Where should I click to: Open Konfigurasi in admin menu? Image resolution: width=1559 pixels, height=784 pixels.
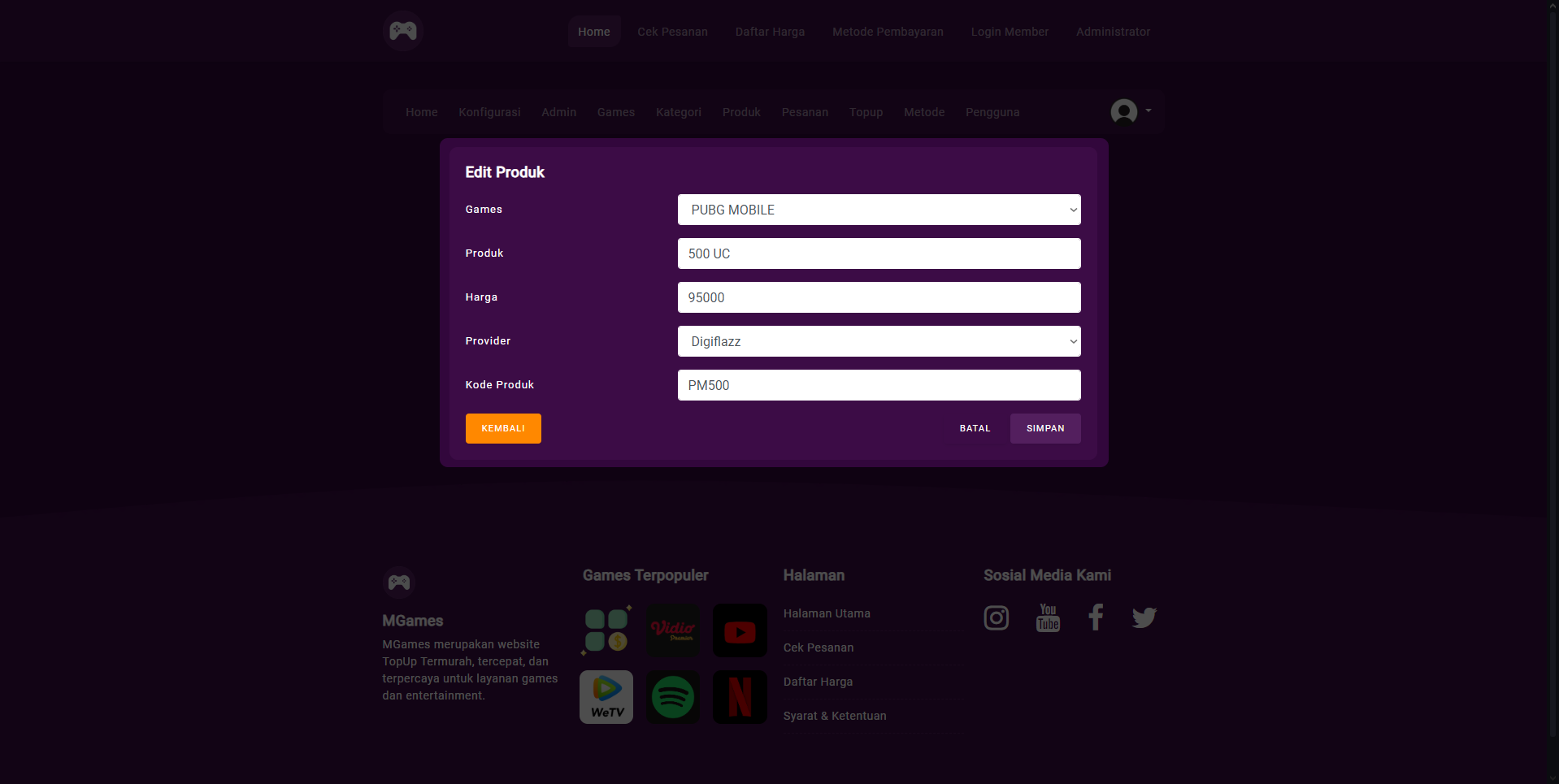point(489,112)
